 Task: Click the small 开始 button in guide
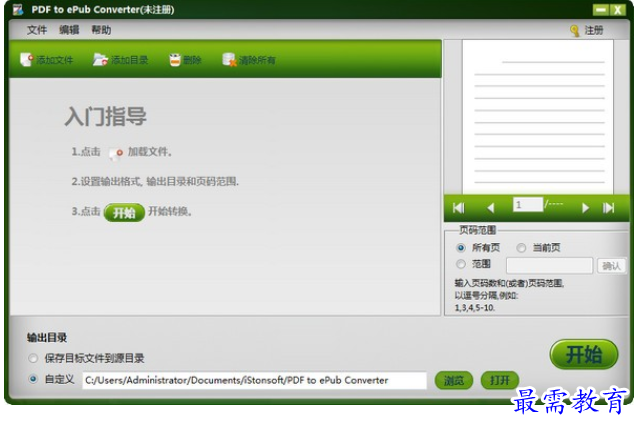124,213
